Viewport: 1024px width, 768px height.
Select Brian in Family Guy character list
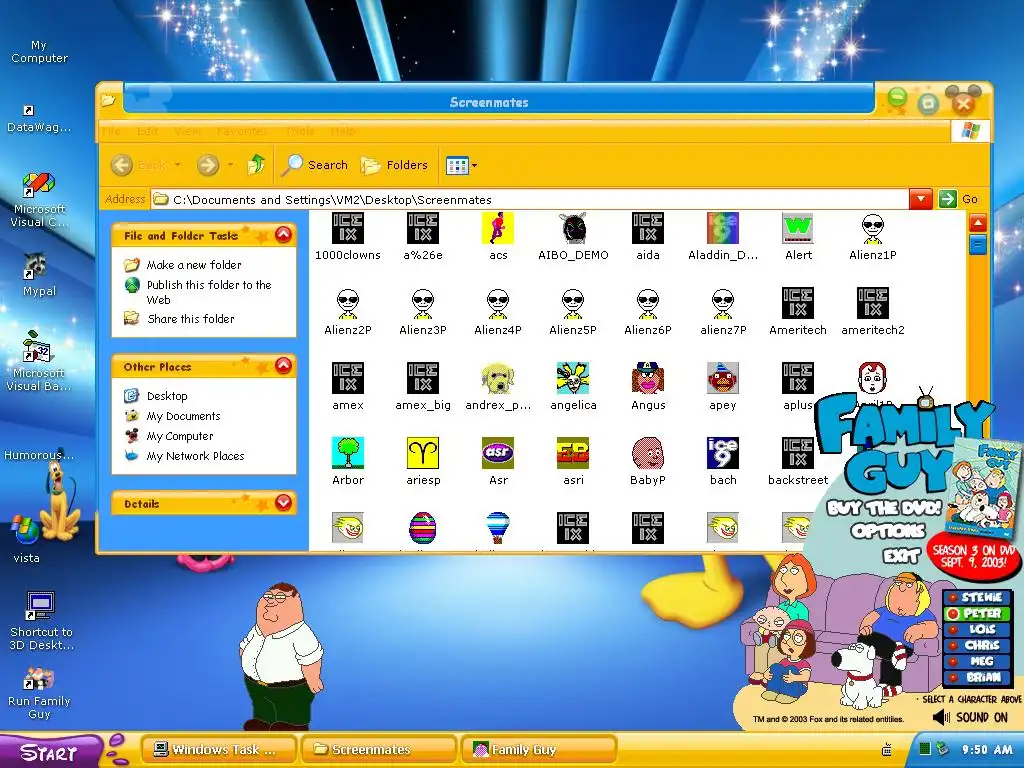point(976,677)
